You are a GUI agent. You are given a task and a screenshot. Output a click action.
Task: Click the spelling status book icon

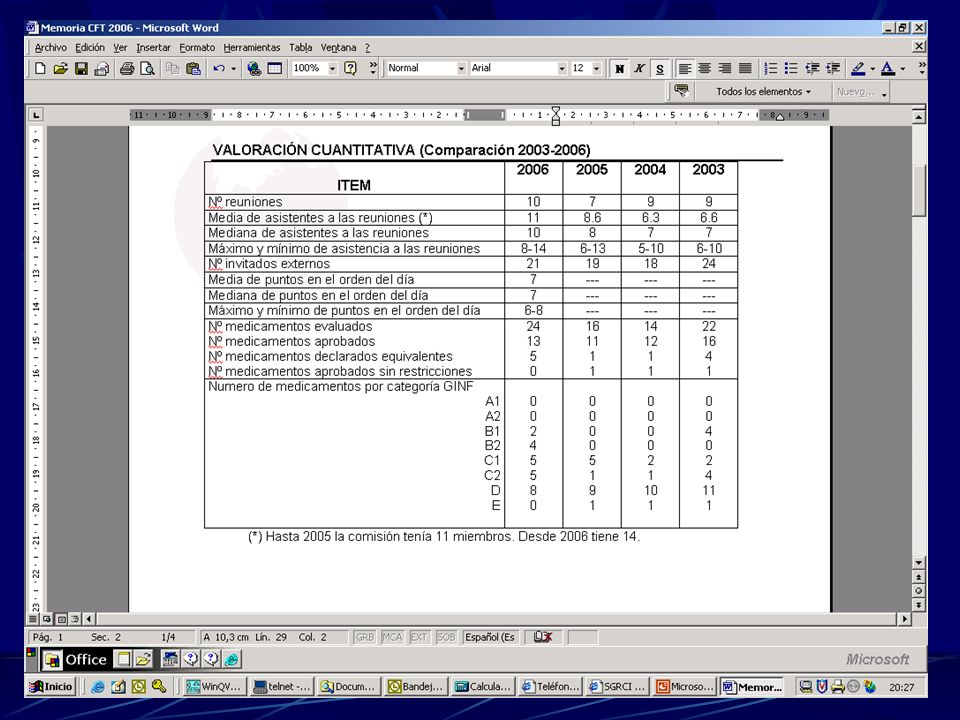click(542, 637)
